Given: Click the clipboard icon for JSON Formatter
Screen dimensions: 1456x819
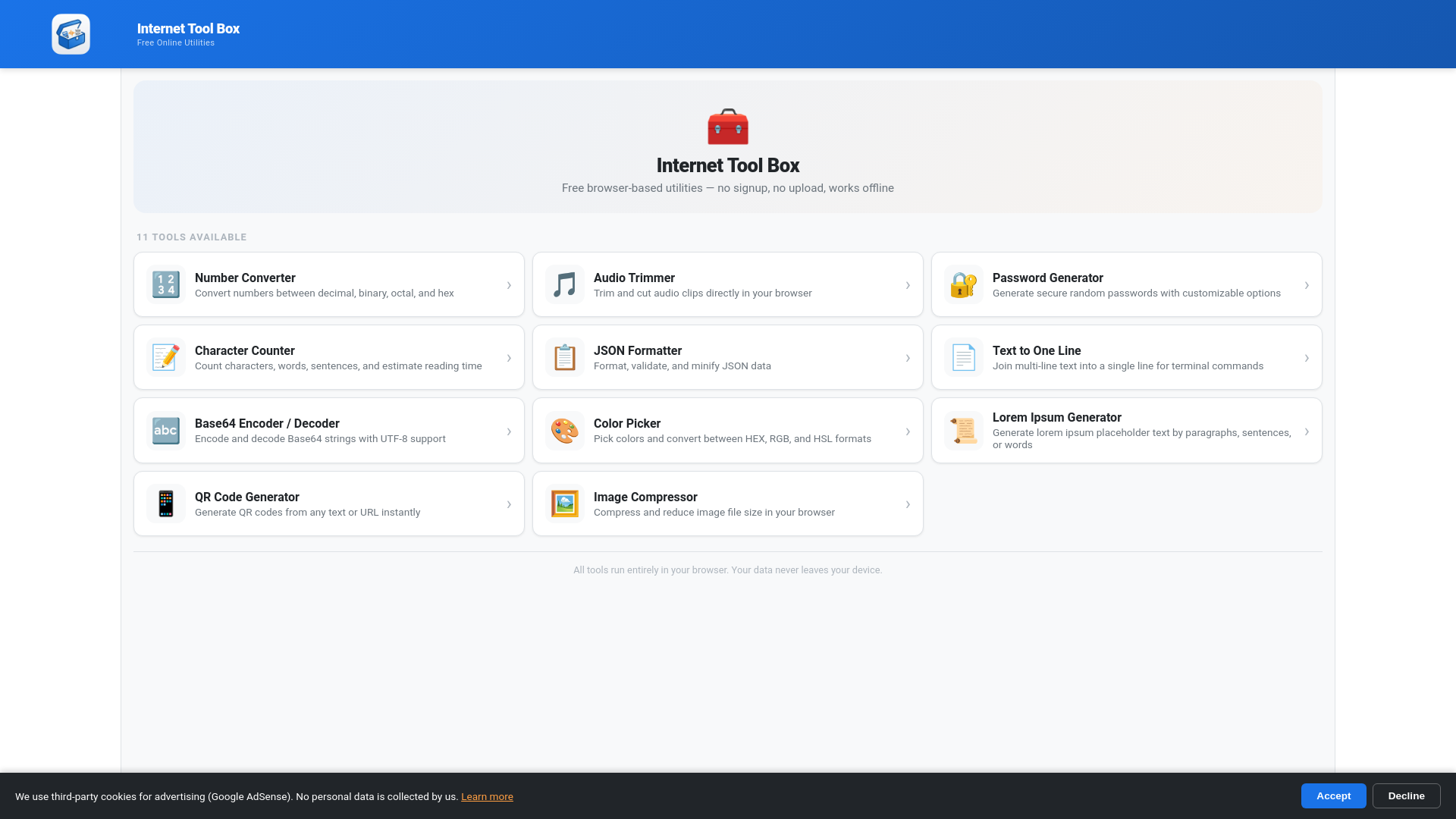Looking at the screenshot, I should 565,357.
